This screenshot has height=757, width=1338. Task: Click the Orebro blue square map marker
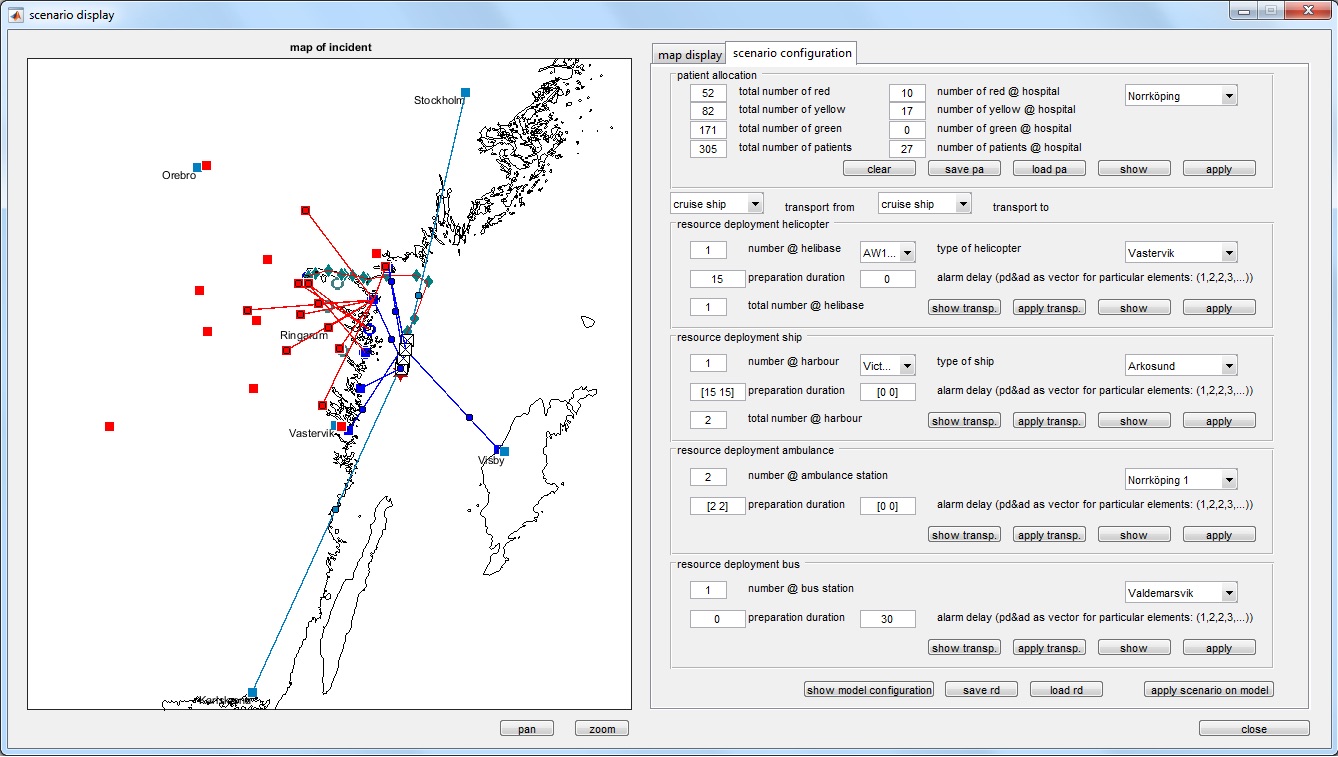tap(197, 167)
